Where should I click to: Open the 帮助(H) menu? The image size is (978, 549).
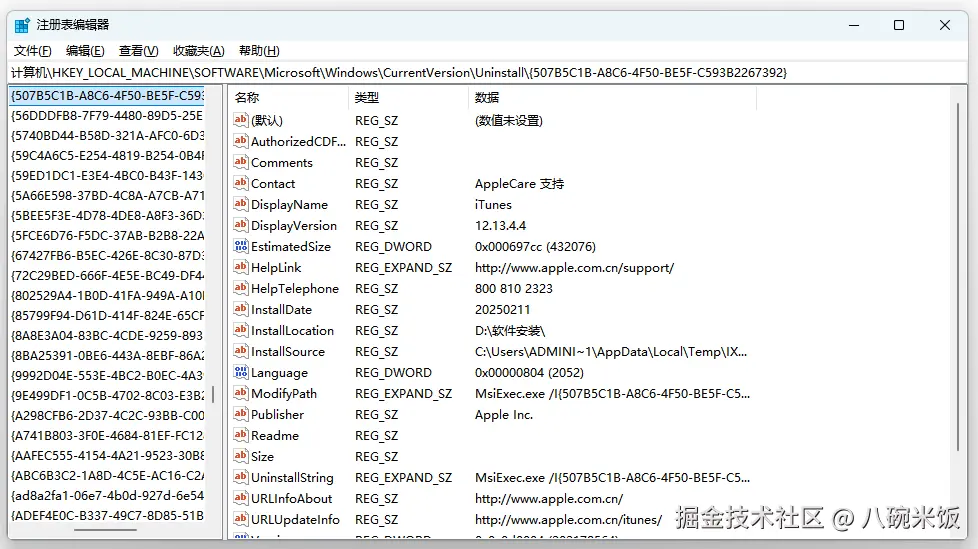tap(259, 51)
